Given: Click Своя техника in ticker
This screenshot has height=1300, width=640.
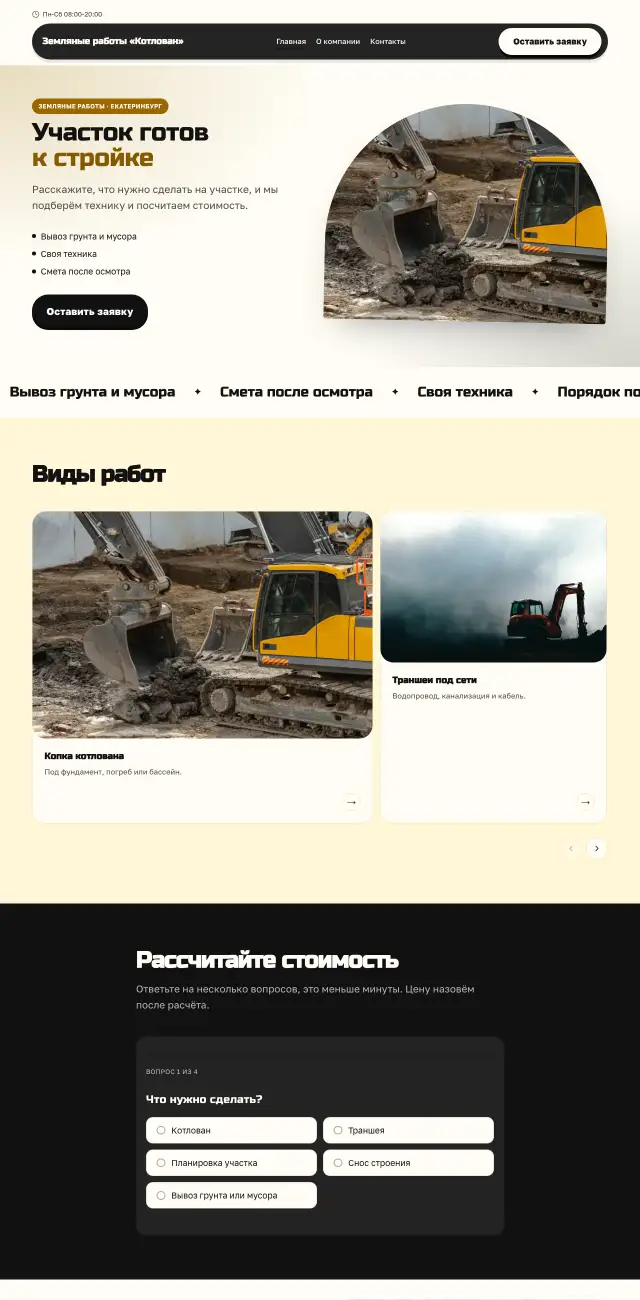Looking at the screenshot, I should [465, 392].
